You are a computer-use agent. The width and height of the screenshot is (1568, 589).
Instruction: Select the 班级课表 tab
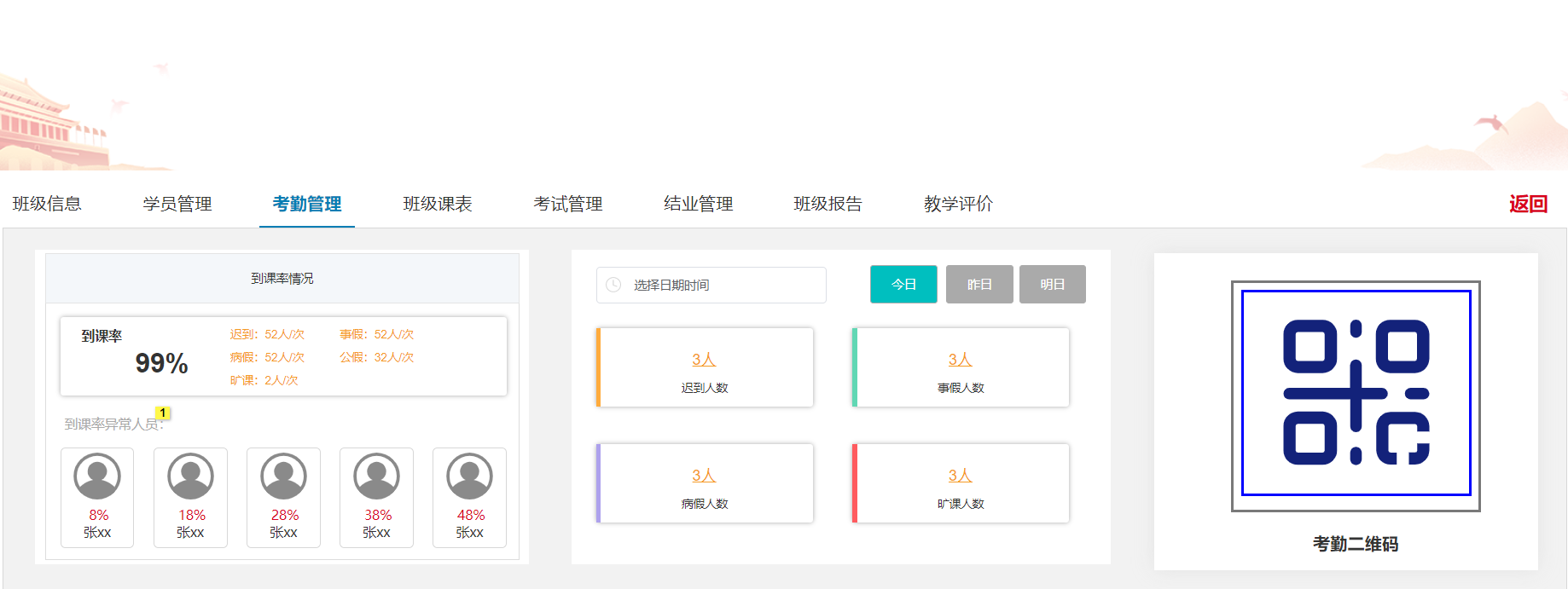coord(438,204)
